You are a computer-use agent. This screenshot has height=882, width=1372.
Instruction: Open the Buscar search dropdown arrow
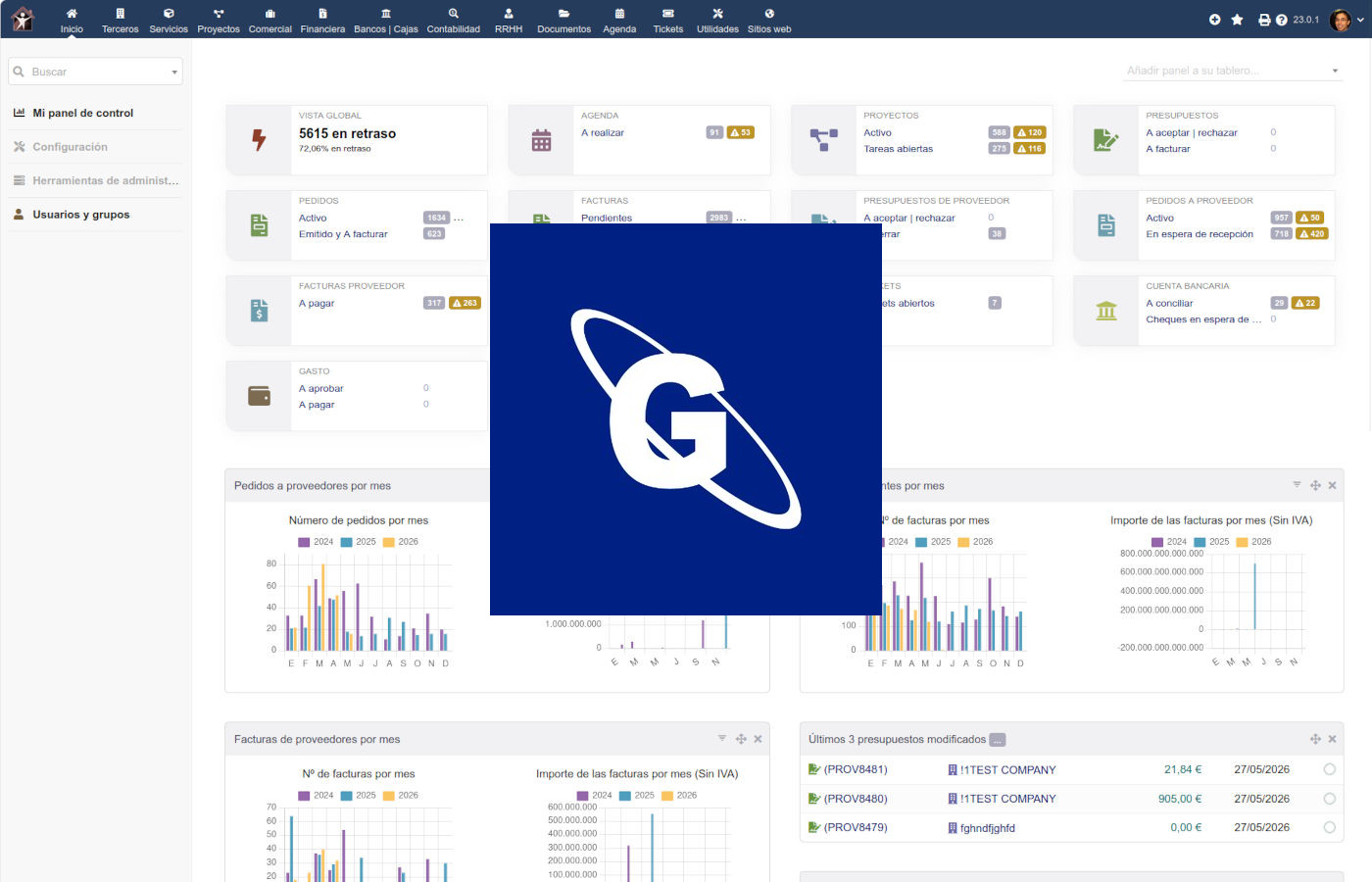coord(174,72)
